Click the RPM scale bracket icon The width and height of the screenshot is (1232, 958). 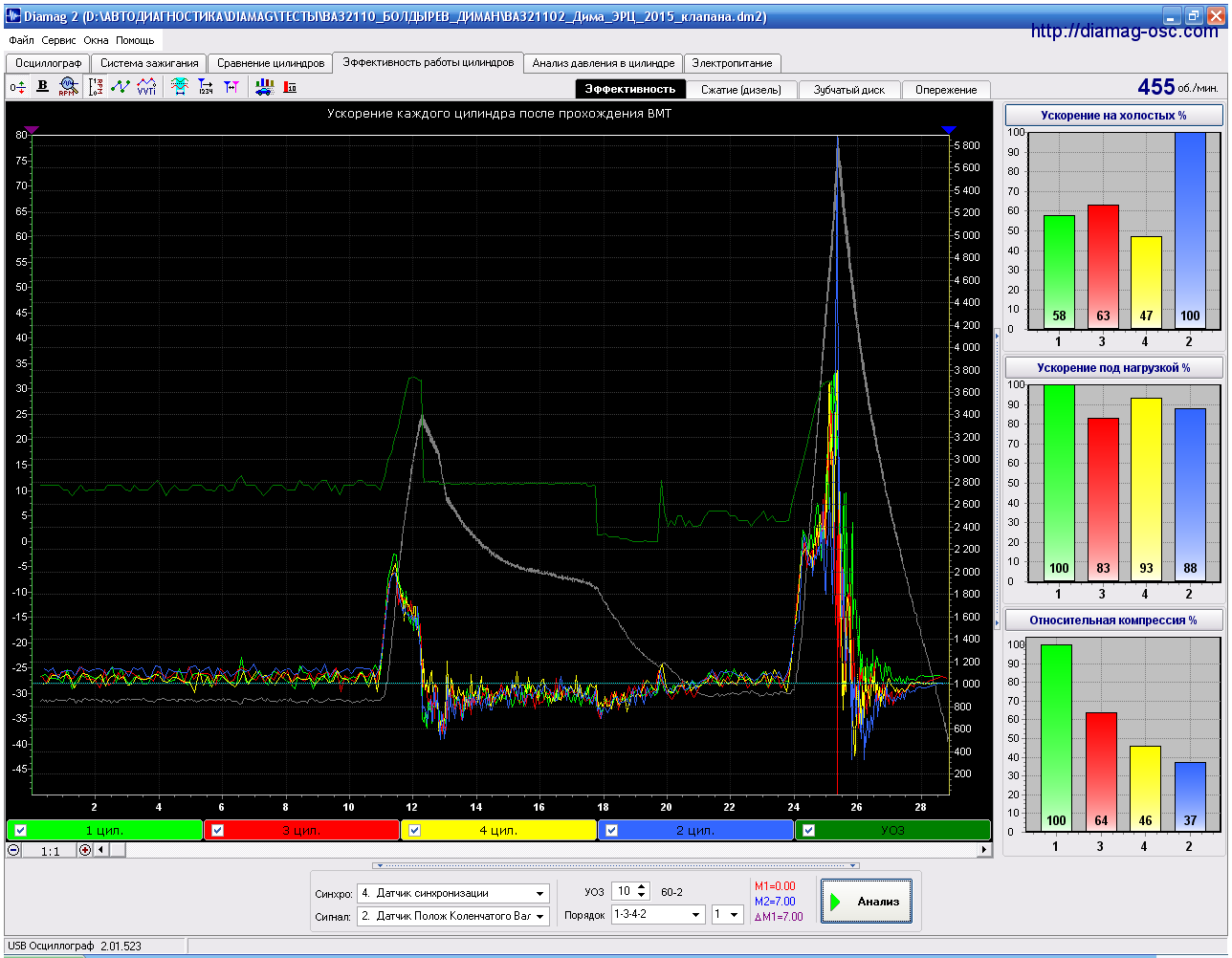(96, 87)
